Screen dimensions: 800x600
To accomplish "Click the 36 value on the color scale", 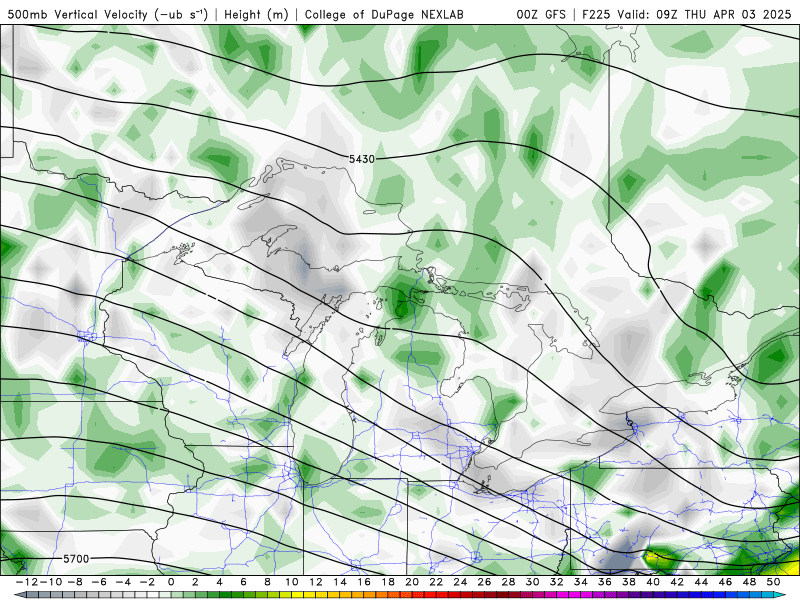I will 605,582.
